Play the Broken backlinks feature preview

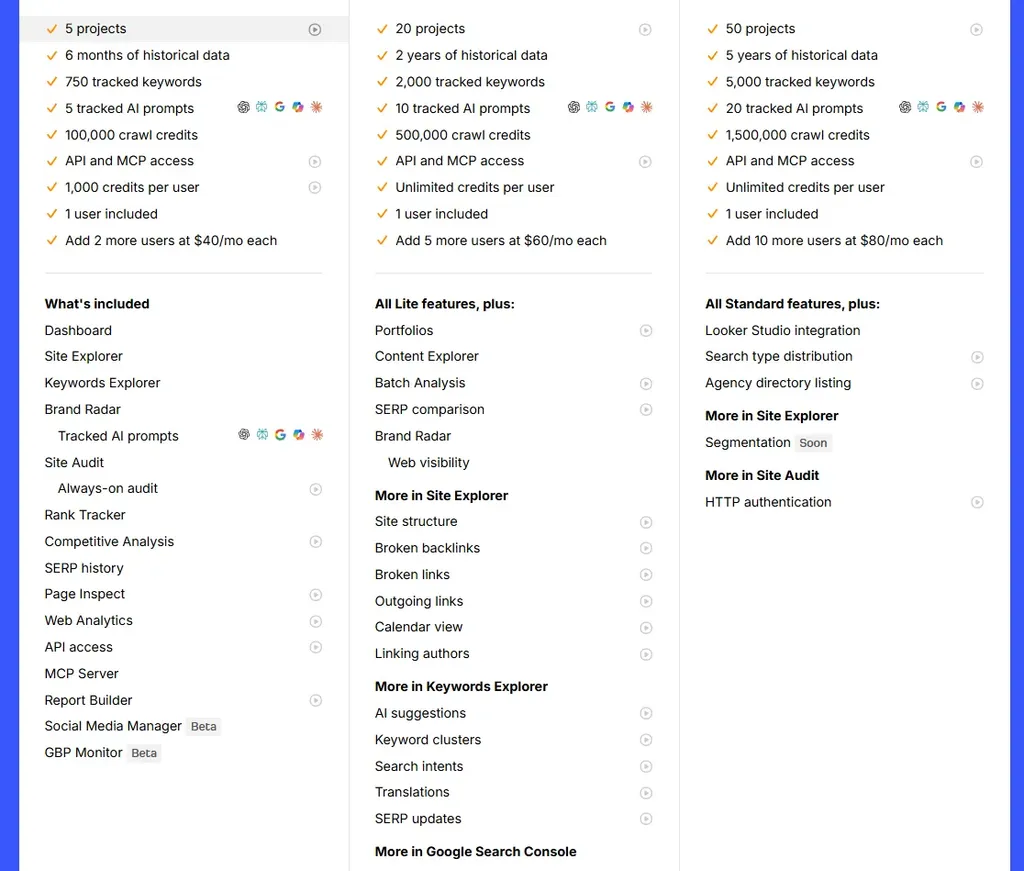[x=646, y=548]
